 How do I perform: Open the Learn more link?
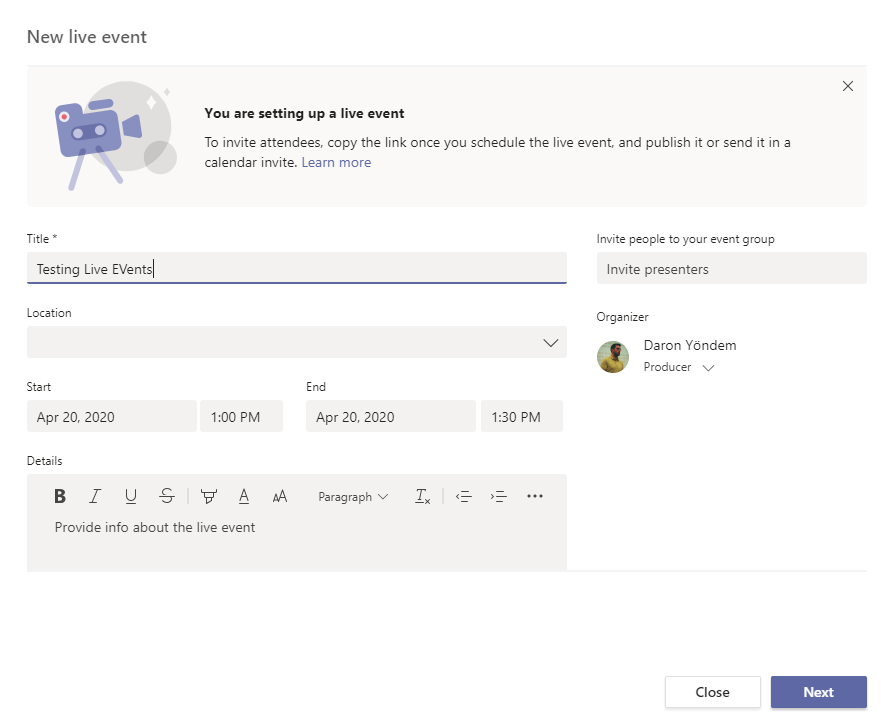(336, 162)
